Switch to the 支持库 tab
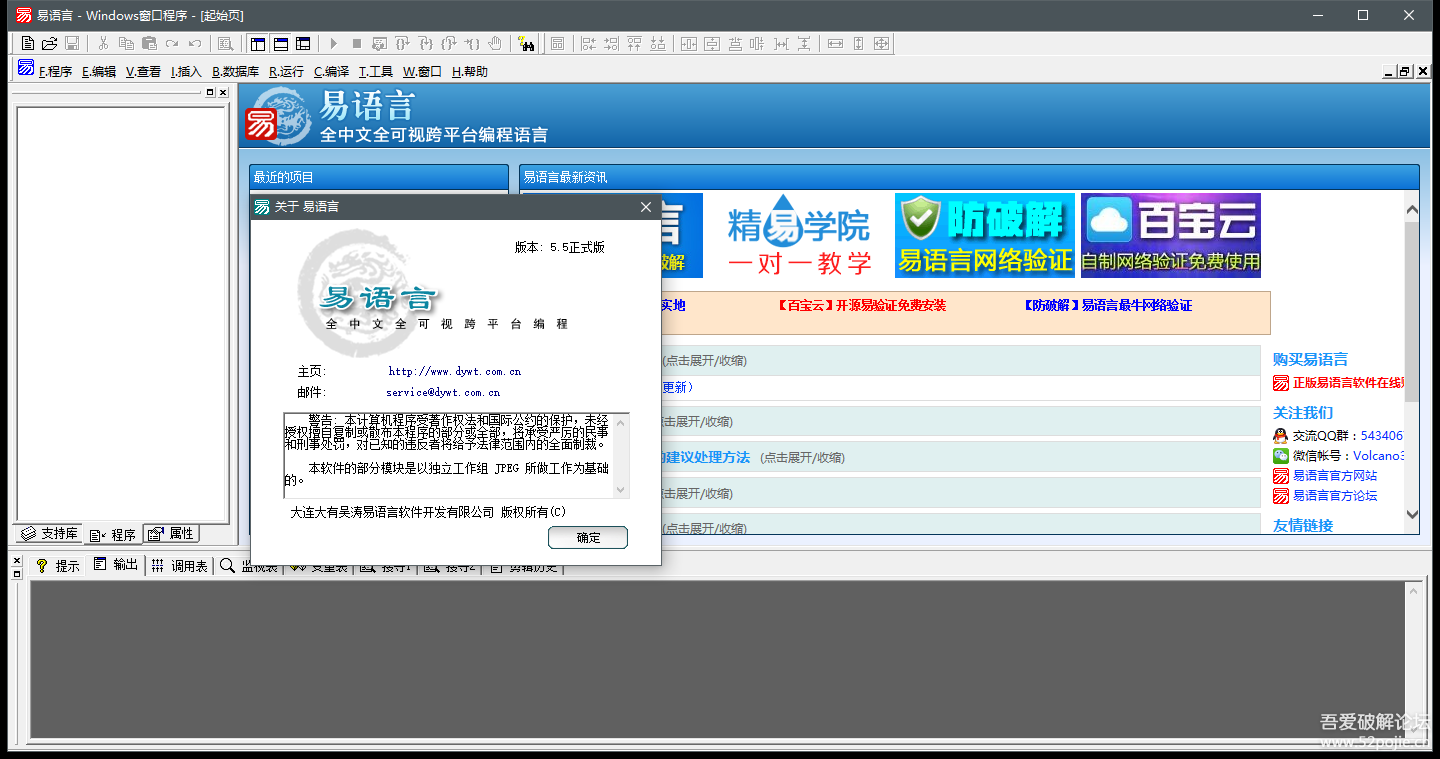The image size is (1440, 759). tap(50, 534)
